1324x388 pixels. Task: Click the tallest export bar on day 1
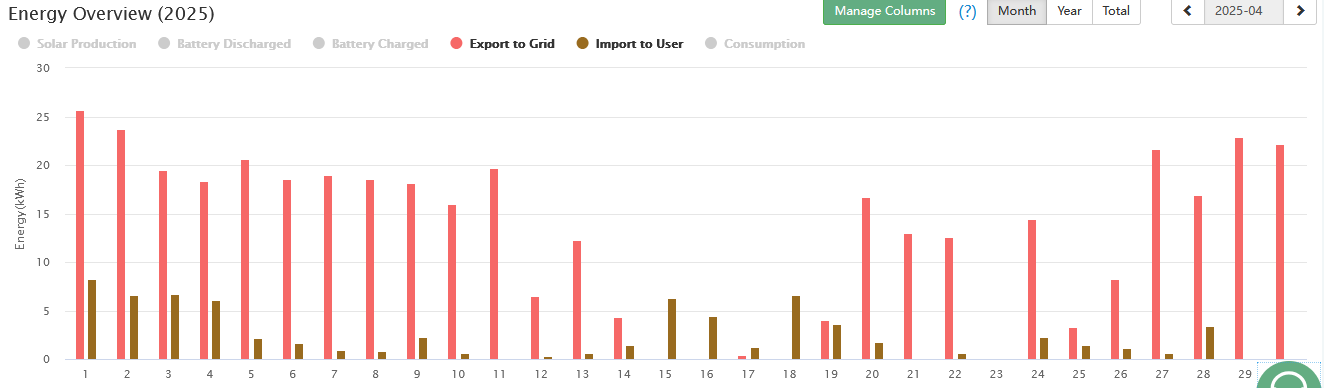pyautogui.click(x=80, y=235)
